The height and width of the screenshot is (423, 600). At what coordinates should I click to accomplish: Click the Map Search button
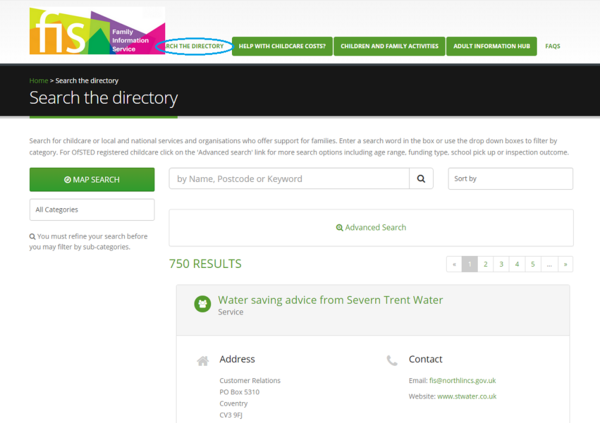point(92,180)
